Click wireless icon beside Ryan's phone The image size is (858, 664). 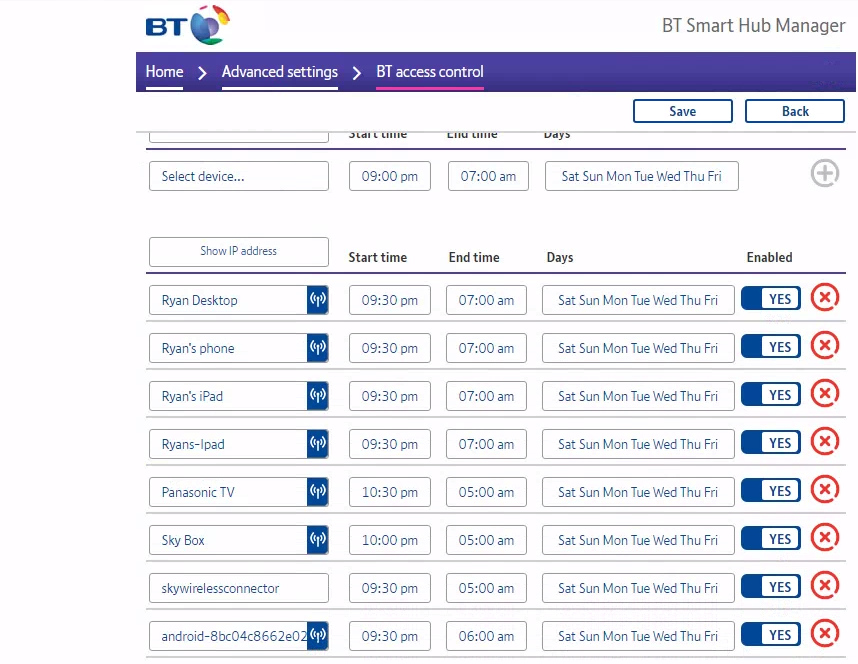[317, 348]
